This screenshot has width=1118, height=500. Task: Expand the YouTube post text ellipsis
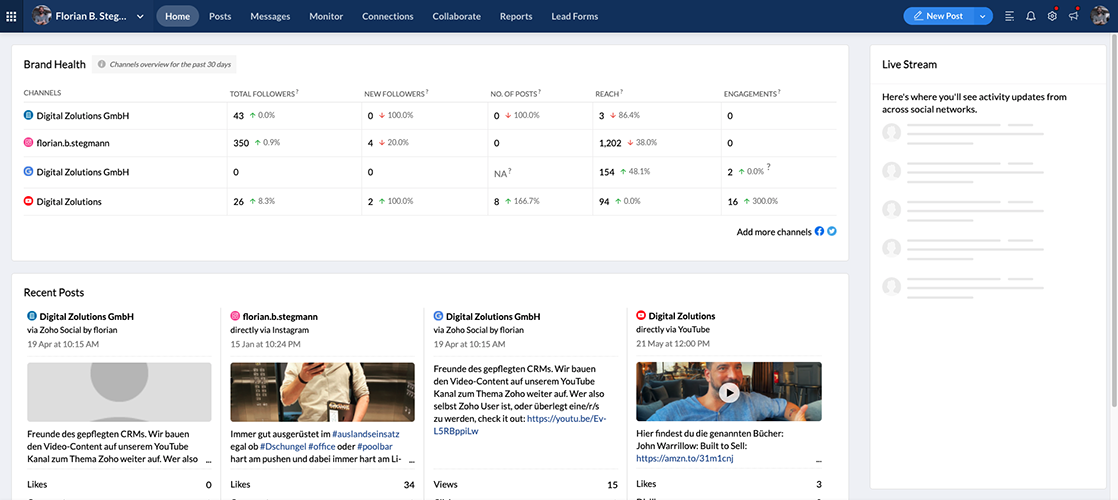point(818,461)
